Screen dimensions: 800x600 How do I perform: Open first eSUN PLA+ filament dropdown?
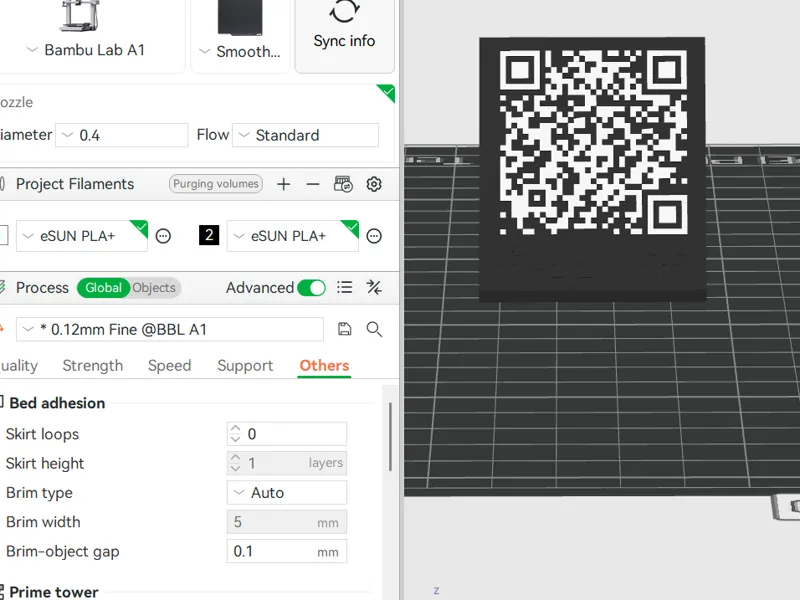pos(82,236)
